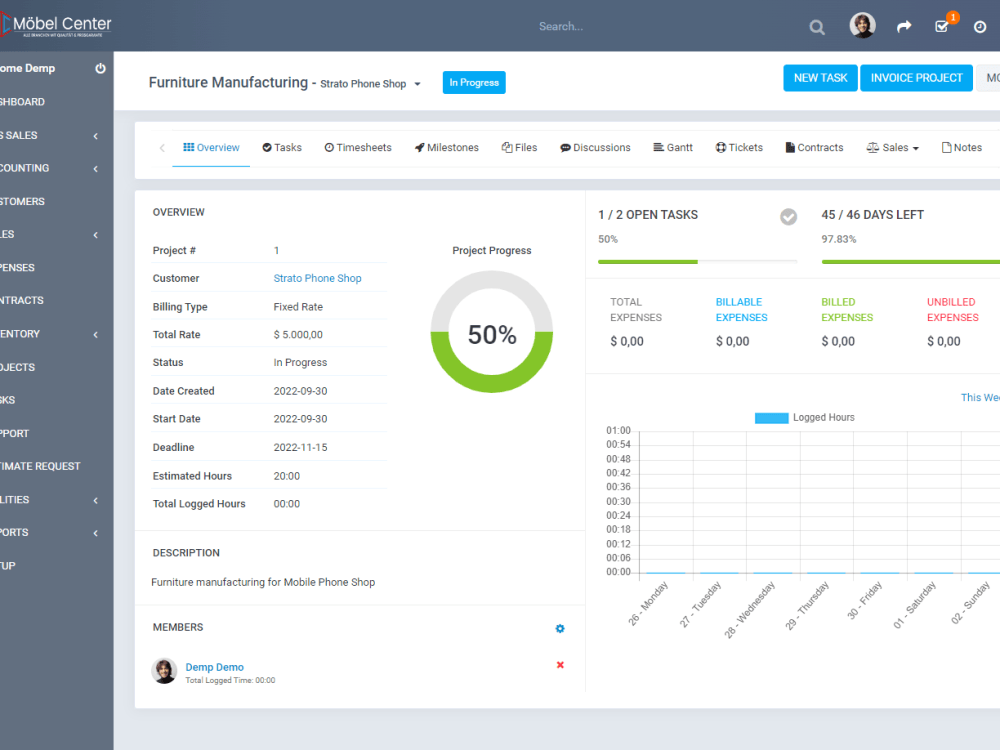1000x750 pixels.
Task: Click the Estimated Hours value 20:00
Action: click(286, 476)
